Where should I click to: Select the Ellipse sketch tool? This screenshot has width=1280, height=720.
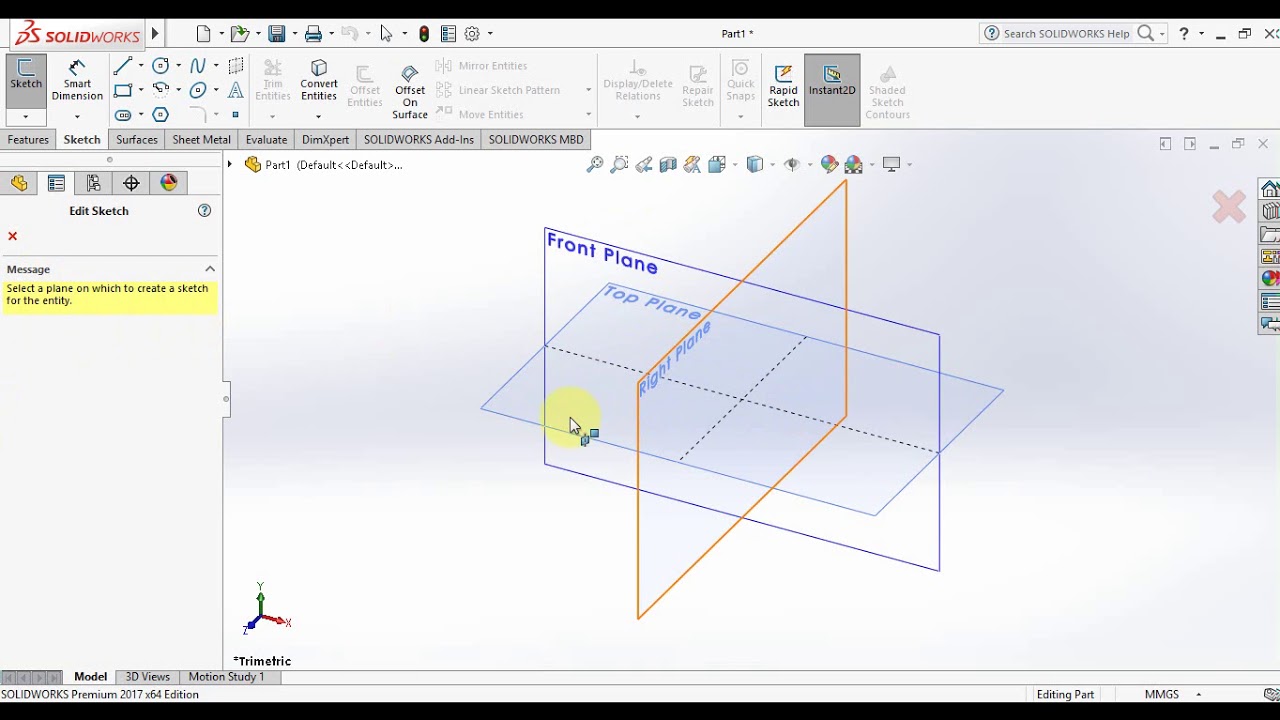pyautogui.click(x=198, y=90)
